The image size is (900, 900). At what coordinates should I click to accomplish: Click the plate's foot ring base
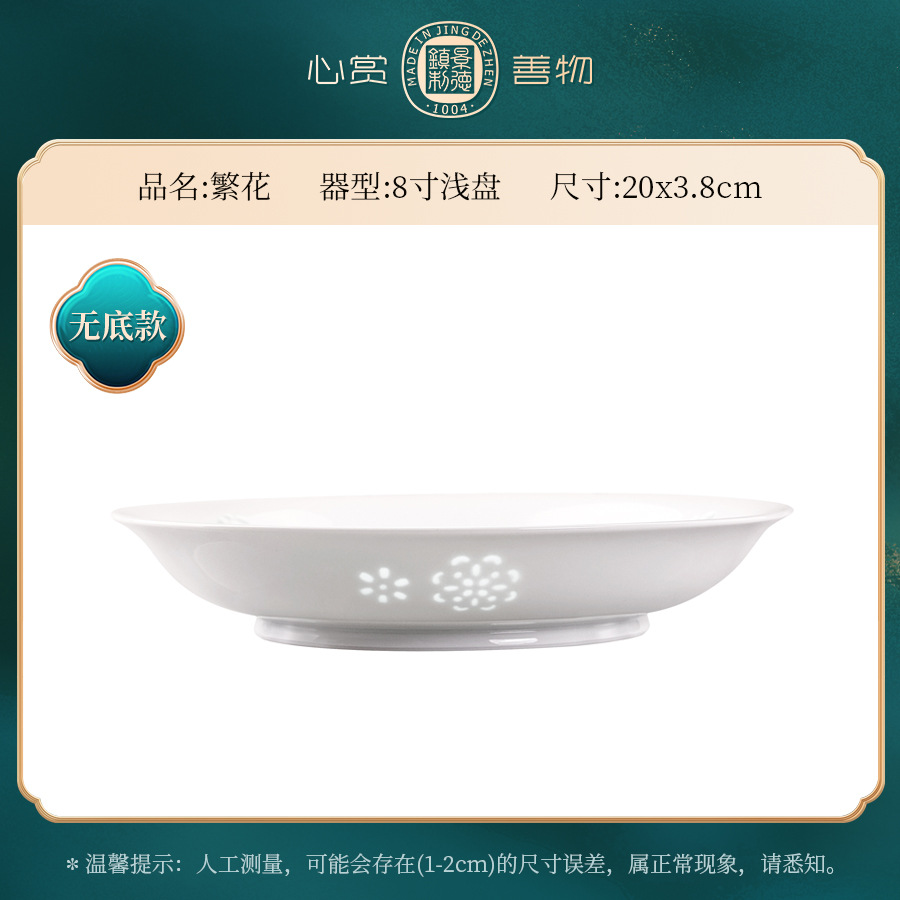[x=452, y=634]
